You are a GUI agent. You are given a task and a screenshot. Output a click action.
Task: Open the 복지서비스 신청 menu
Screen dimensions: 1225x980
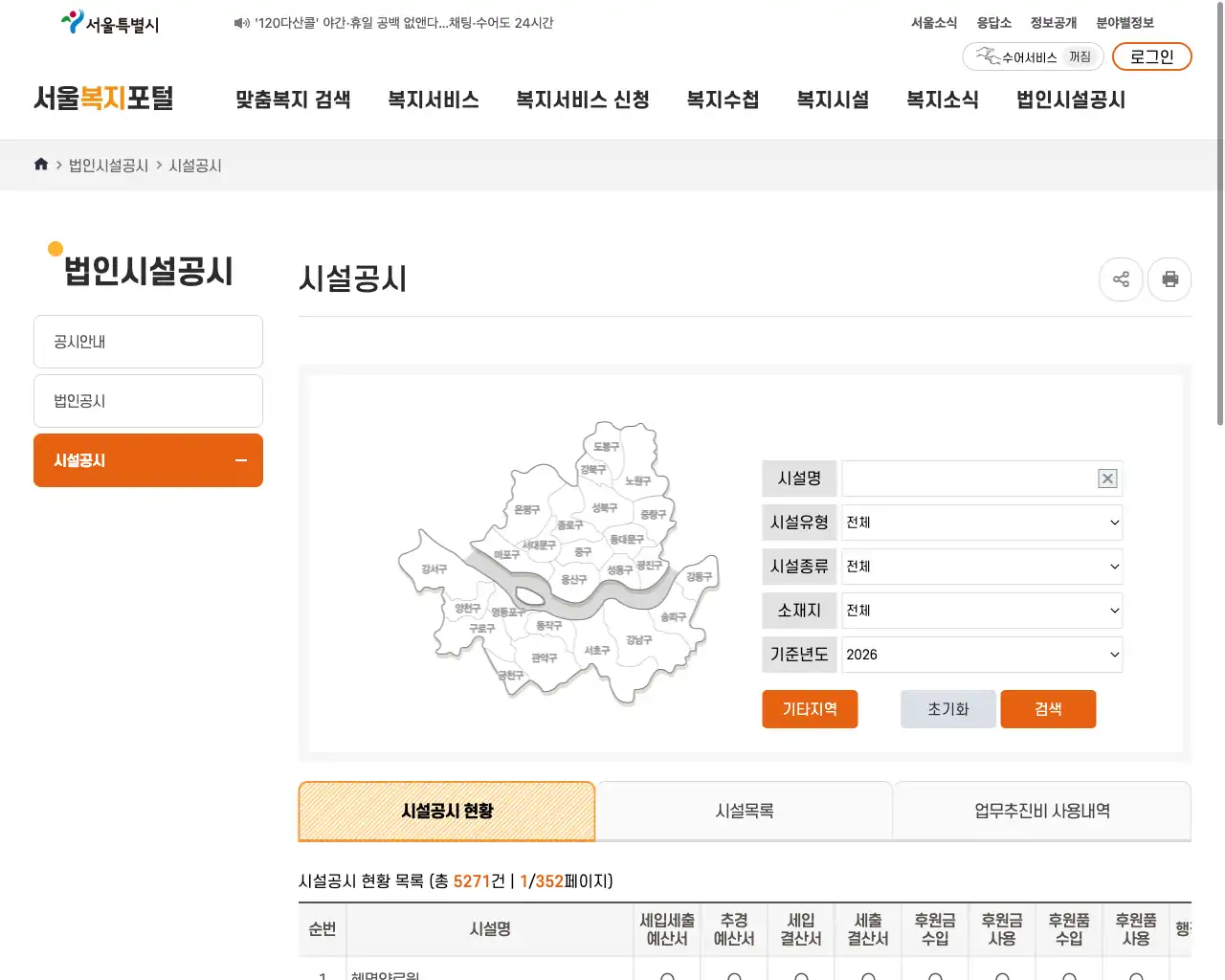pyautogui.click(x=583, y=100)
